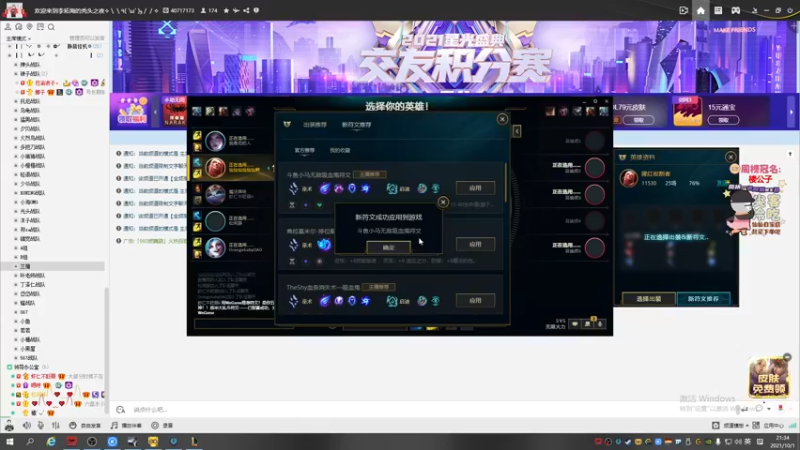800x450 pixels.
Task: Apply the second rune page with 应用
Action: [x=475, y=244]
